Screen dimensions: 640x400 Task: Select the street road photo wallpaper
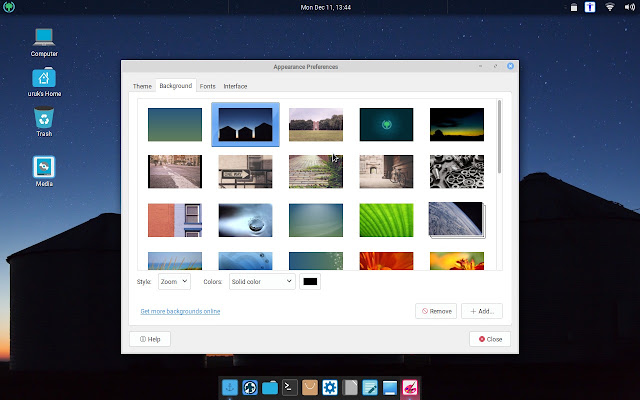pos(175,171)
